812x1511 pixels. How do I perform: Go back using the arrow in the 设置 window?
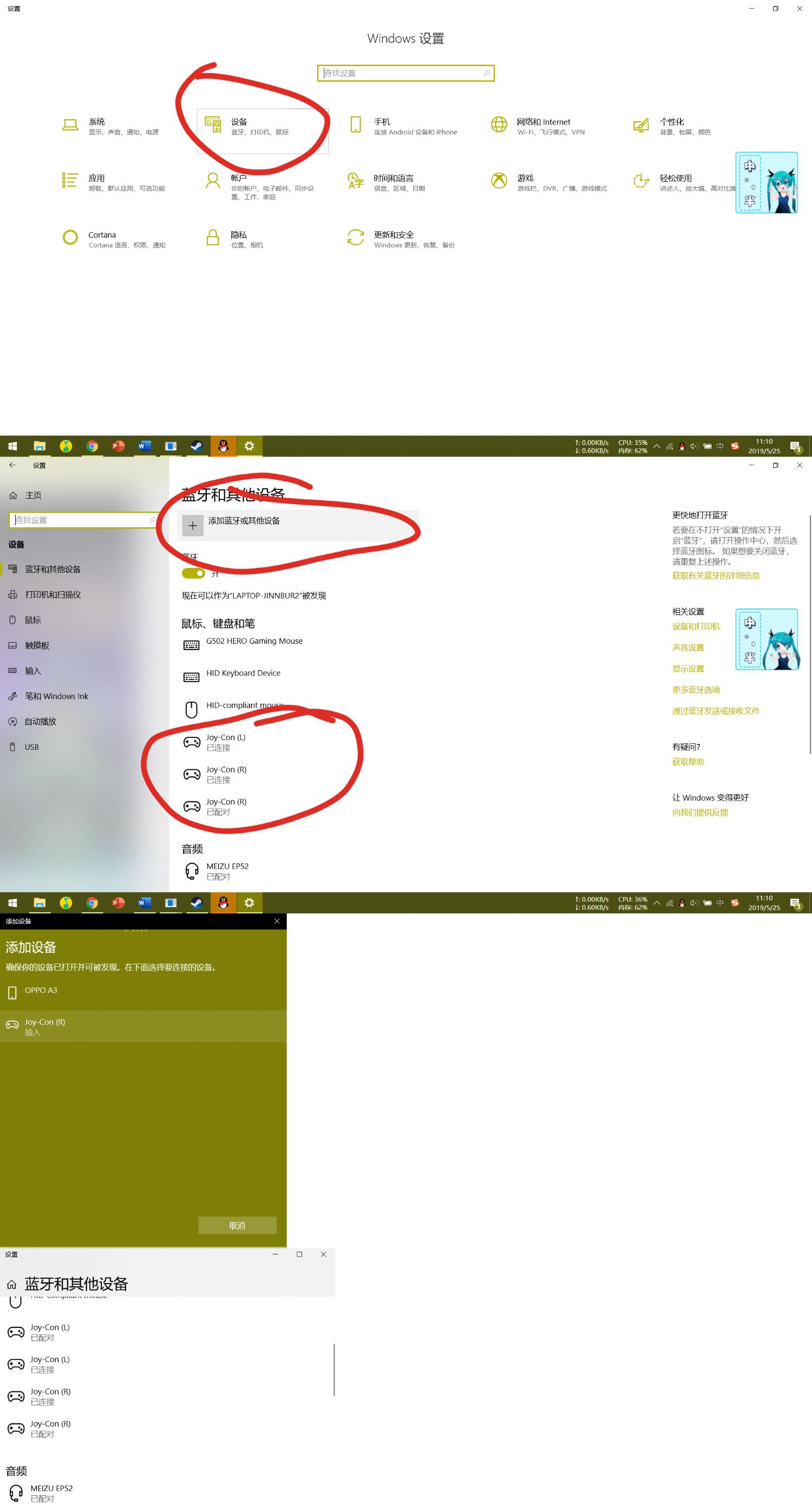point(12,465)
